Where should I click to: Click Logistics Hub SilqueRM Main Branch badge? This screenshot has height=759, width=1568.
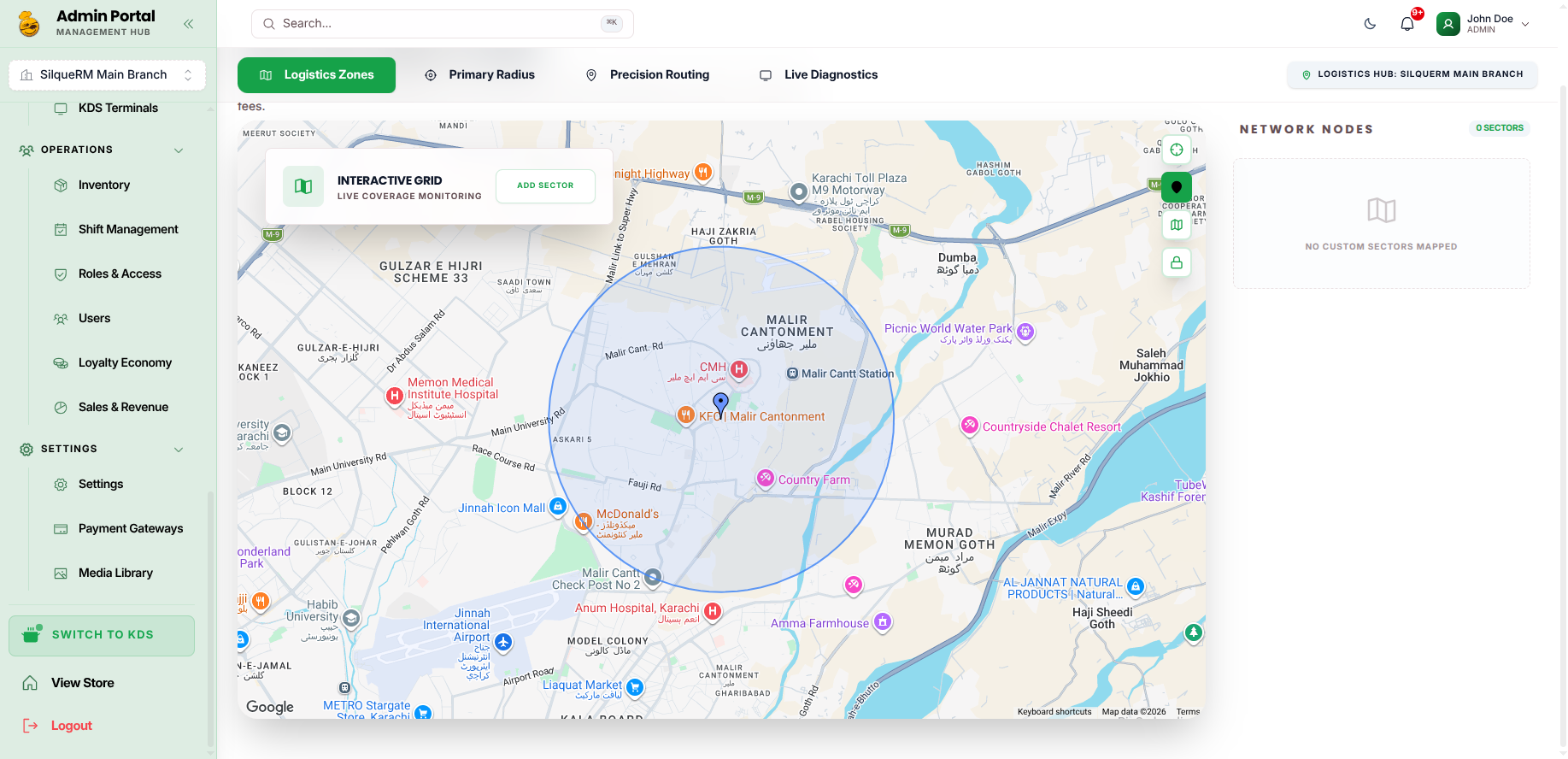click(x=1412, y=74)
